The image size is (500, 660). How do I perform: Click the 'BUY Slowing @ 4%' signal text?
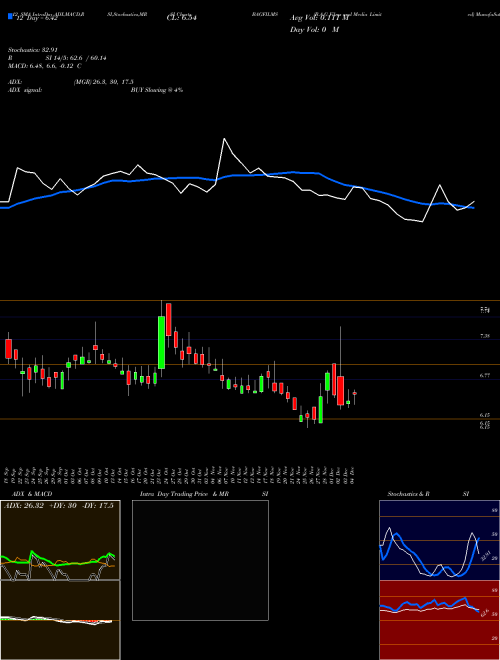click(x=157, y=90)
